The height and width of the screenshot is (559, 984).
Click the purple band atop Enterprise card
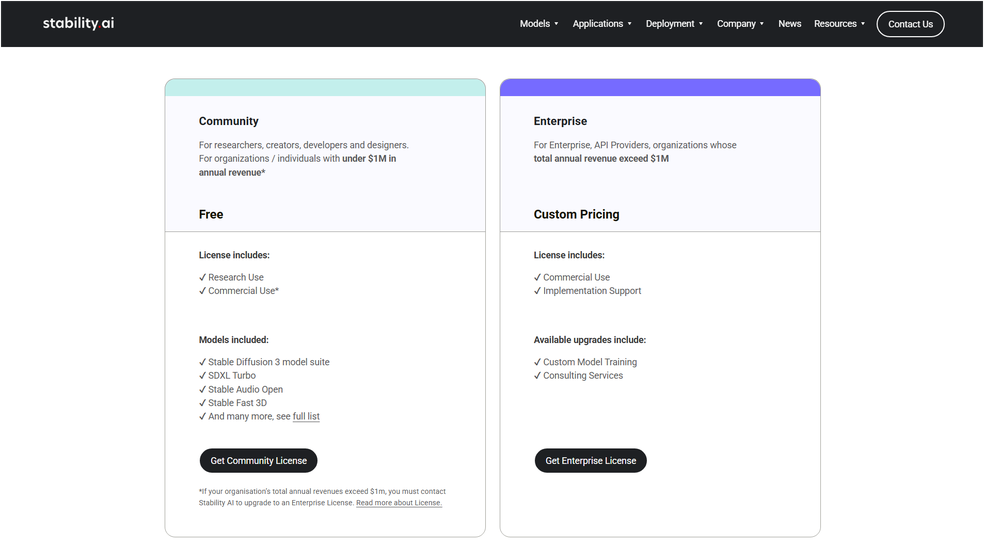[660, 88]
